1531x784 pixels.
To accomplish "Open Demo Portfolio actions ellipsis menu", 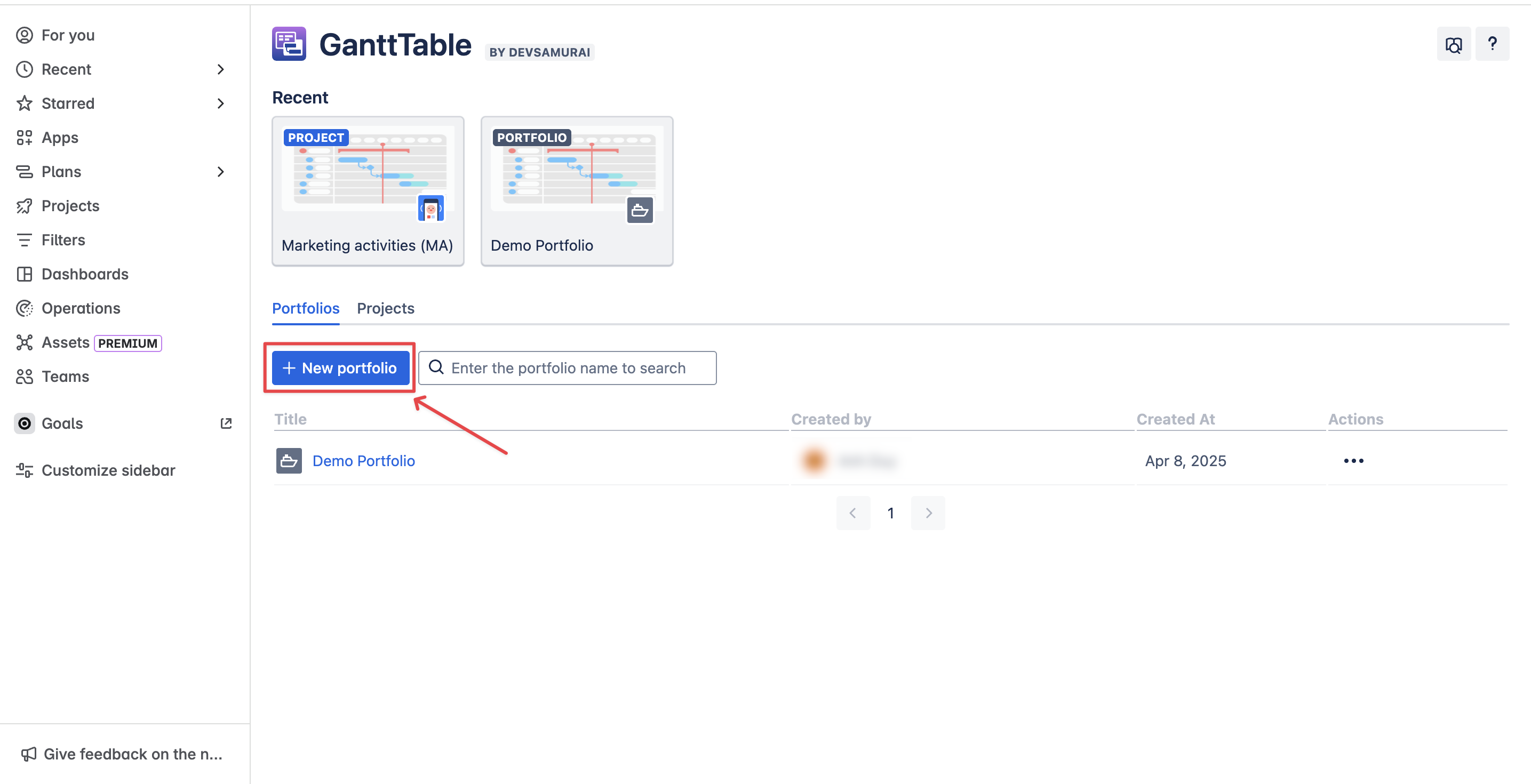I will pyautogui.click(x=1353, y=461).
